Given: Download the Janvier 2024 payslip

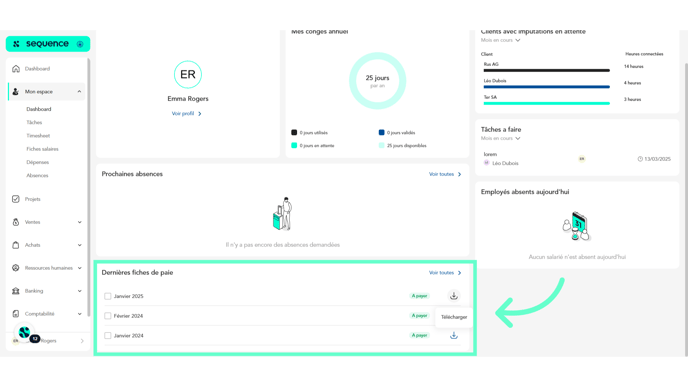Looking at the screenshot, I should tap(454, 335).
